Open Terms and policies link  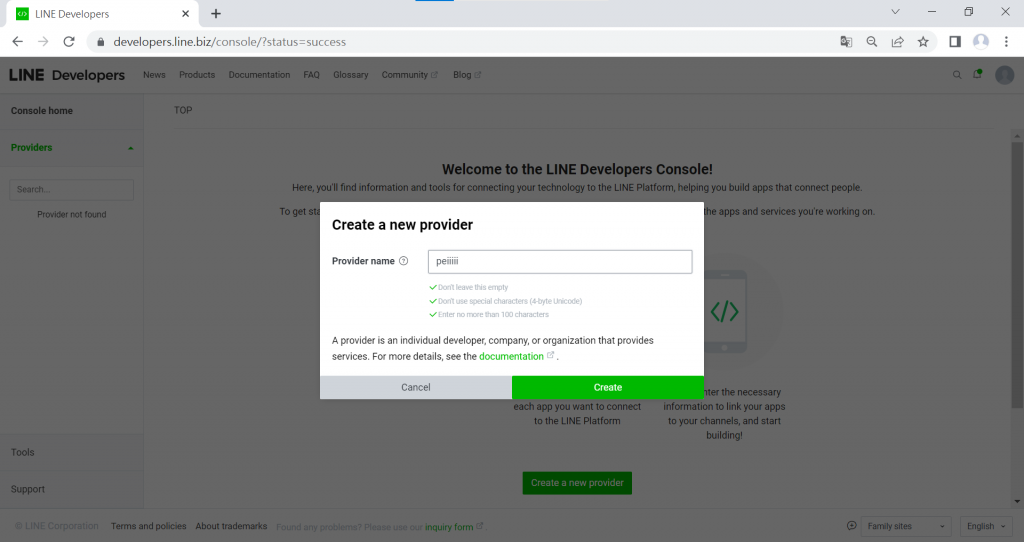pos(148,526)
